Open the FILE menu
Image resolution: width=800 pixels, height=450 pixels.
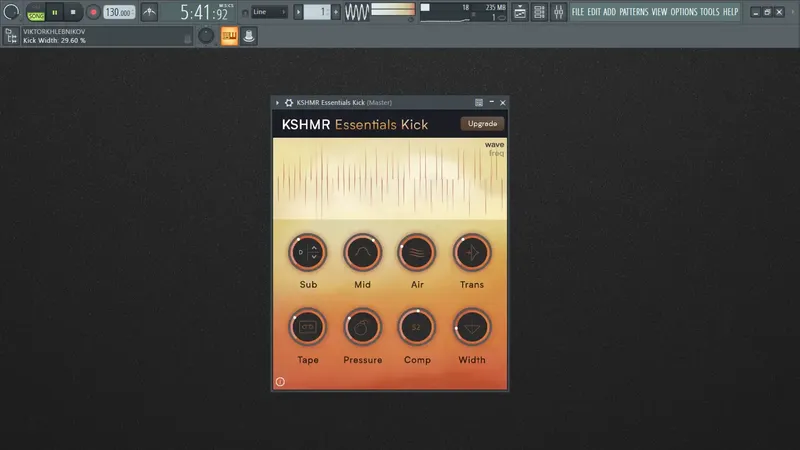tap(578, 11)
